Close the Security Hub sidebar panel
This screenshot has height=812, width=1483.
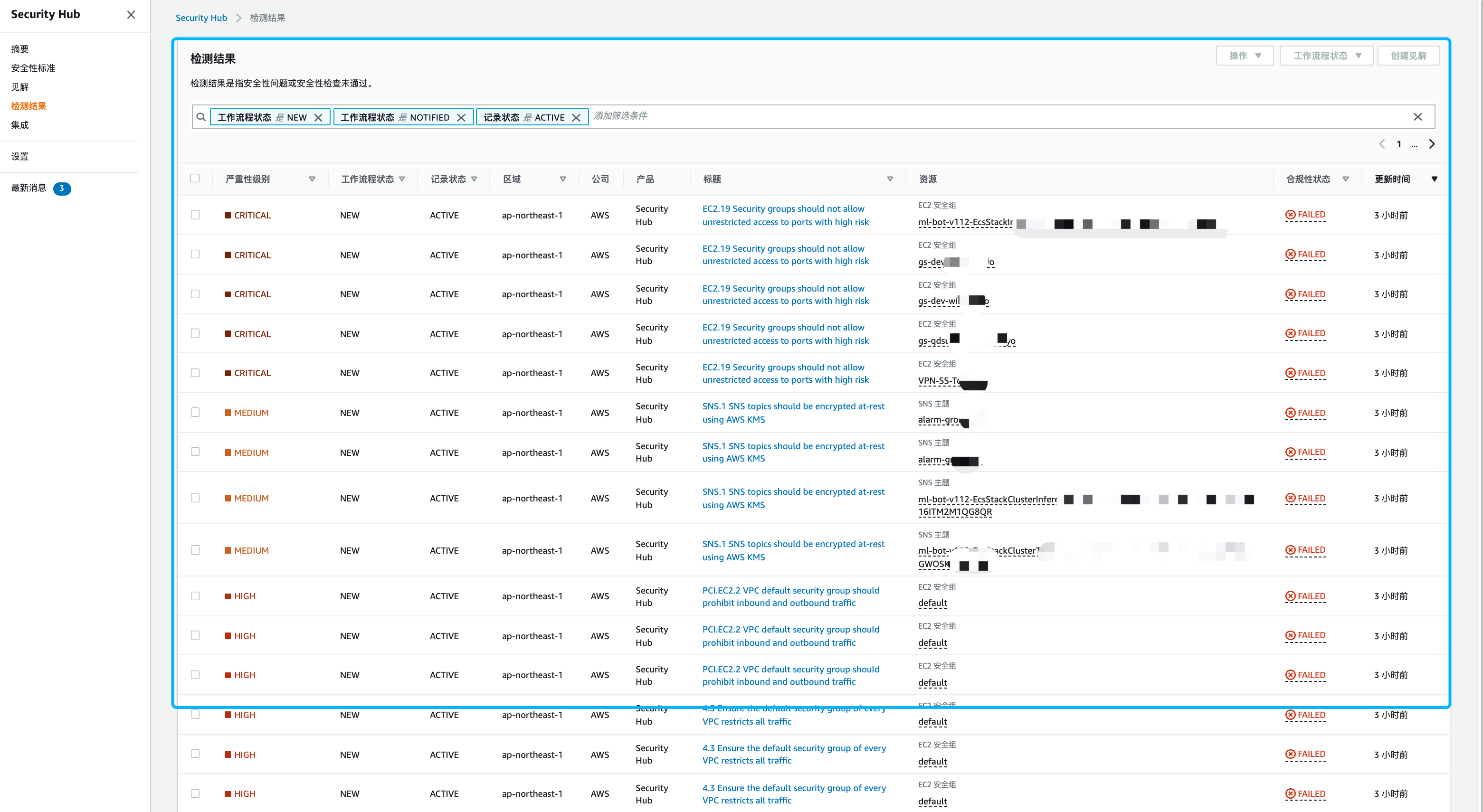pos(131,15)
